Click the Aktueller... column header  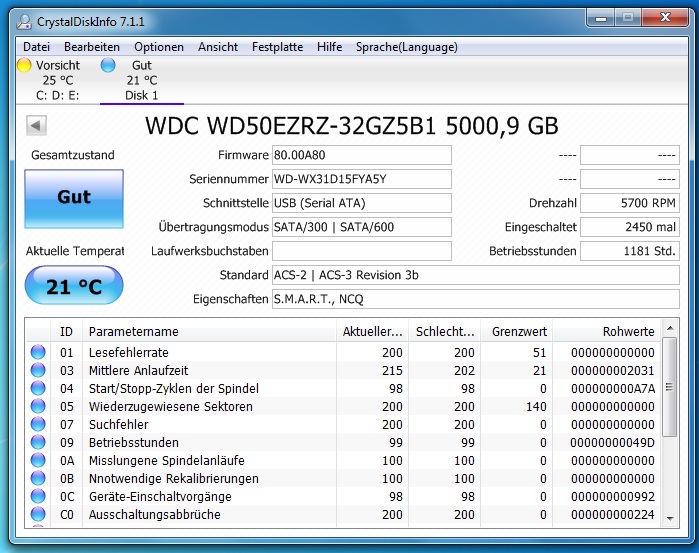tap(372, 331)
